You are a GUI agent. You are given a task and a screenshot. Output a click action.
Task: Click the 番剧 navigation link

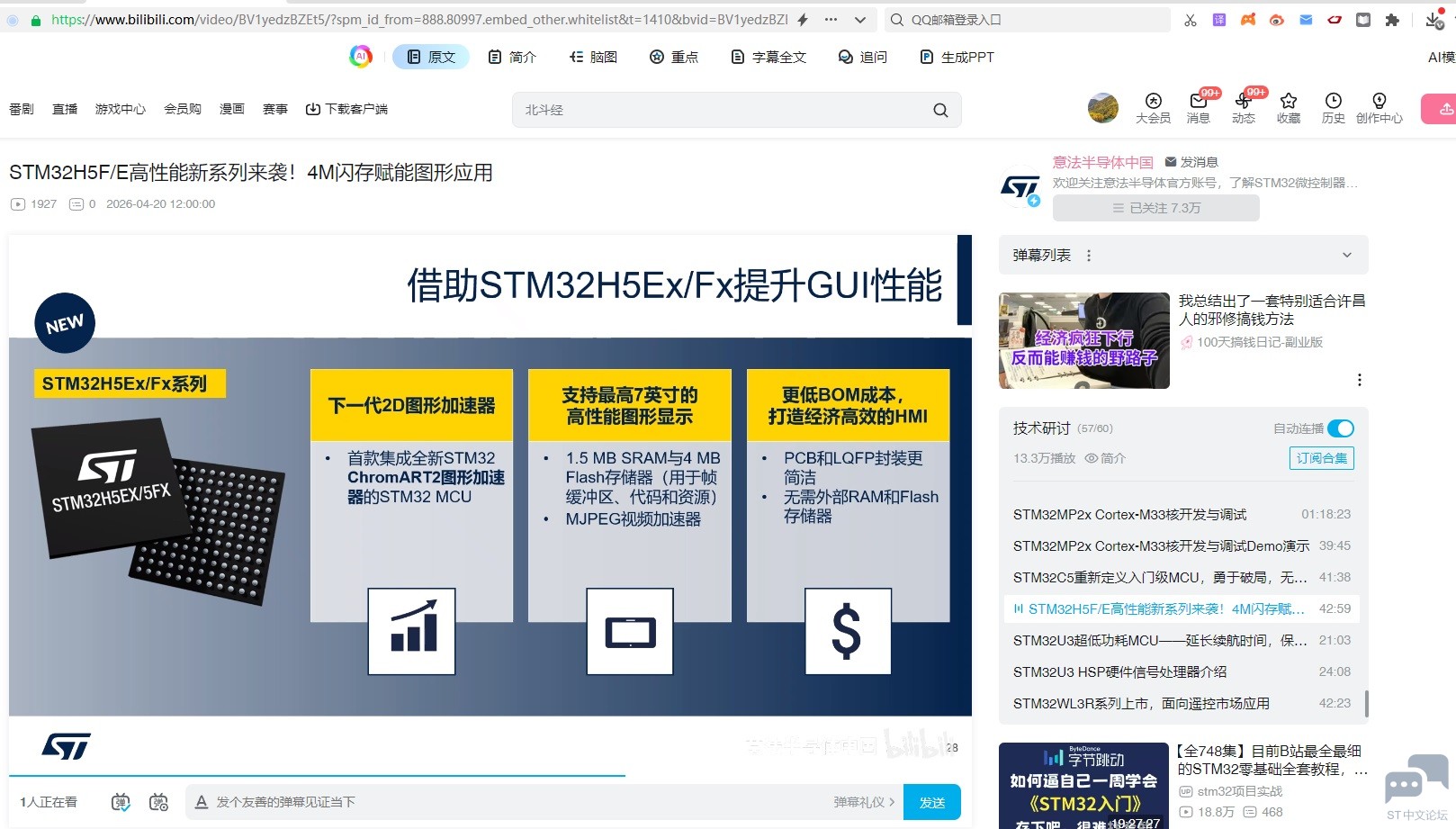22,109
